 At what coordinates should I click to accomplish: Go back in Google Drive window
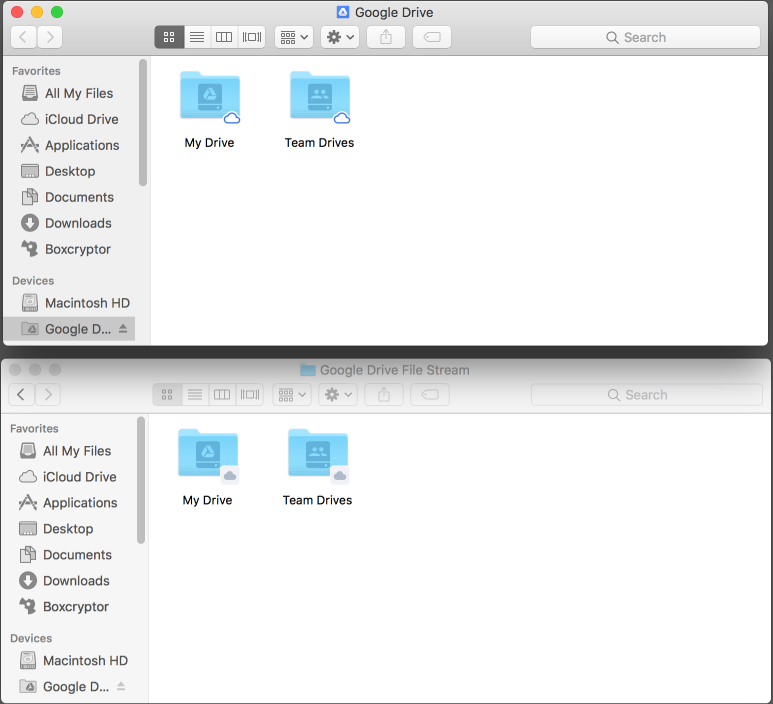click(x=23, y=37)
